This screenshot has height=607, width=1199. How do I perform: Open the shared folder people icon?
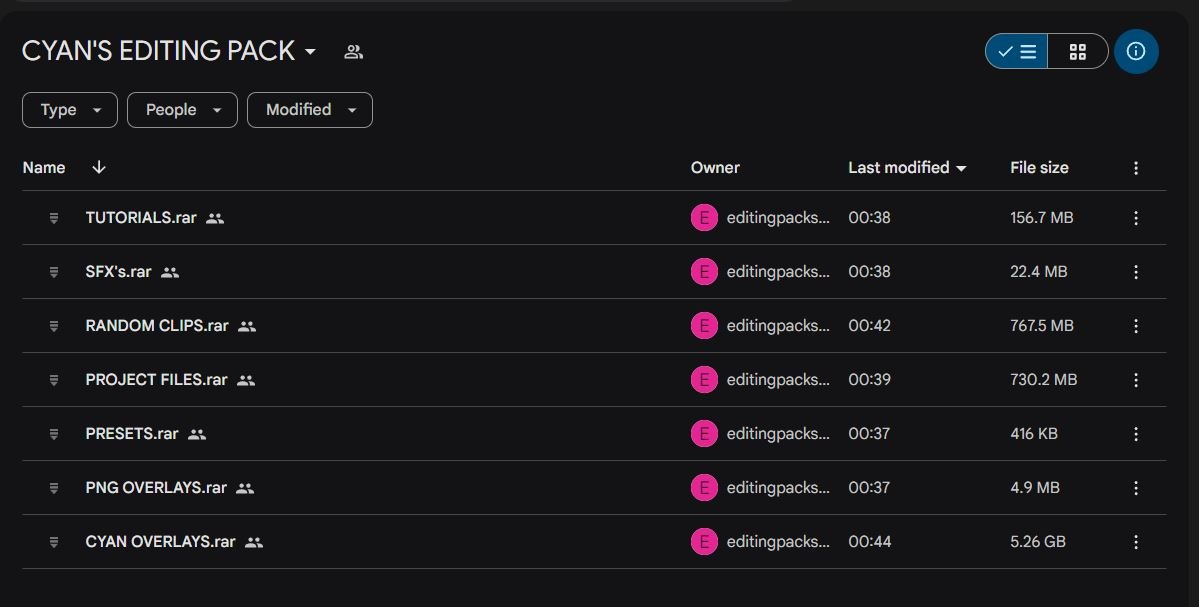coord(353,52)
